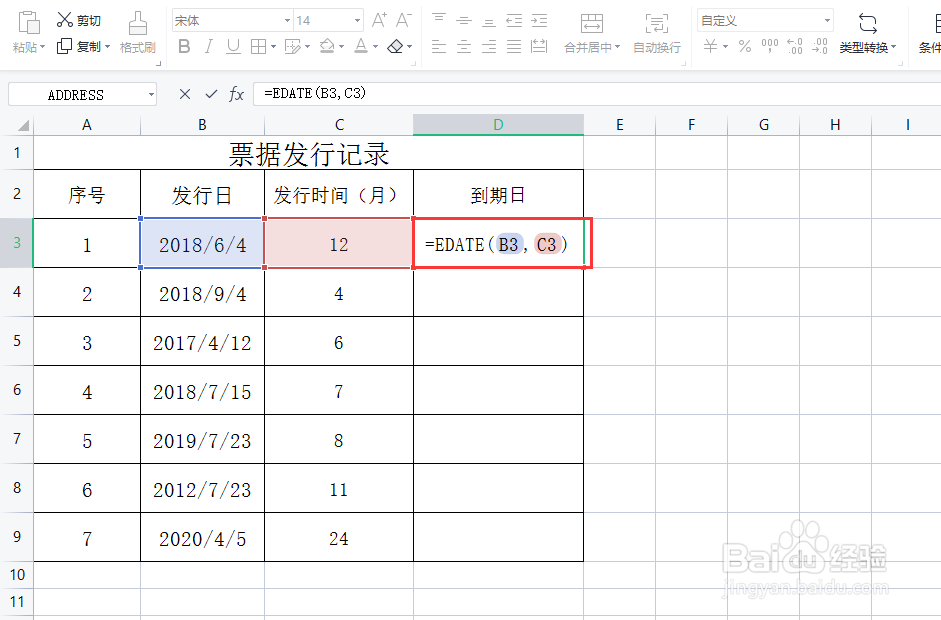Expand the Paste (粘贴) options arrow

pos(43,47)
